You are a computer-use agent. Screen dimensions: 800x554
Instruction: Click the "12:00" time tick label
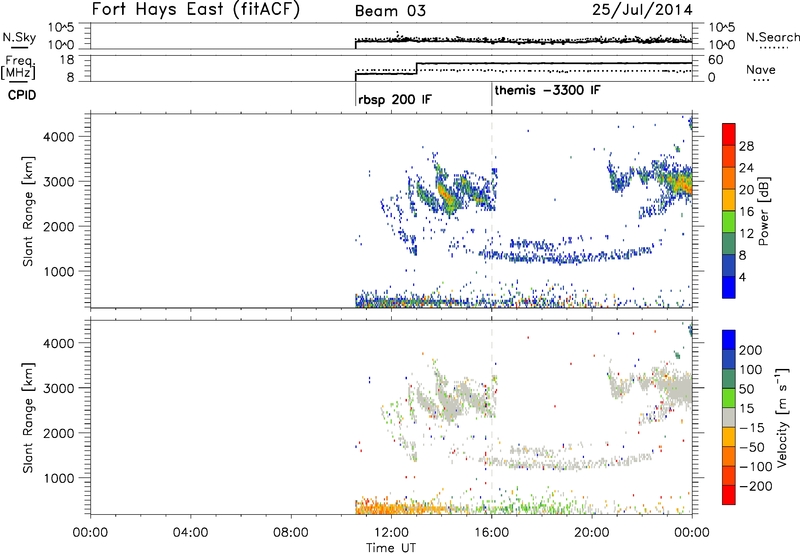(391, 533)
